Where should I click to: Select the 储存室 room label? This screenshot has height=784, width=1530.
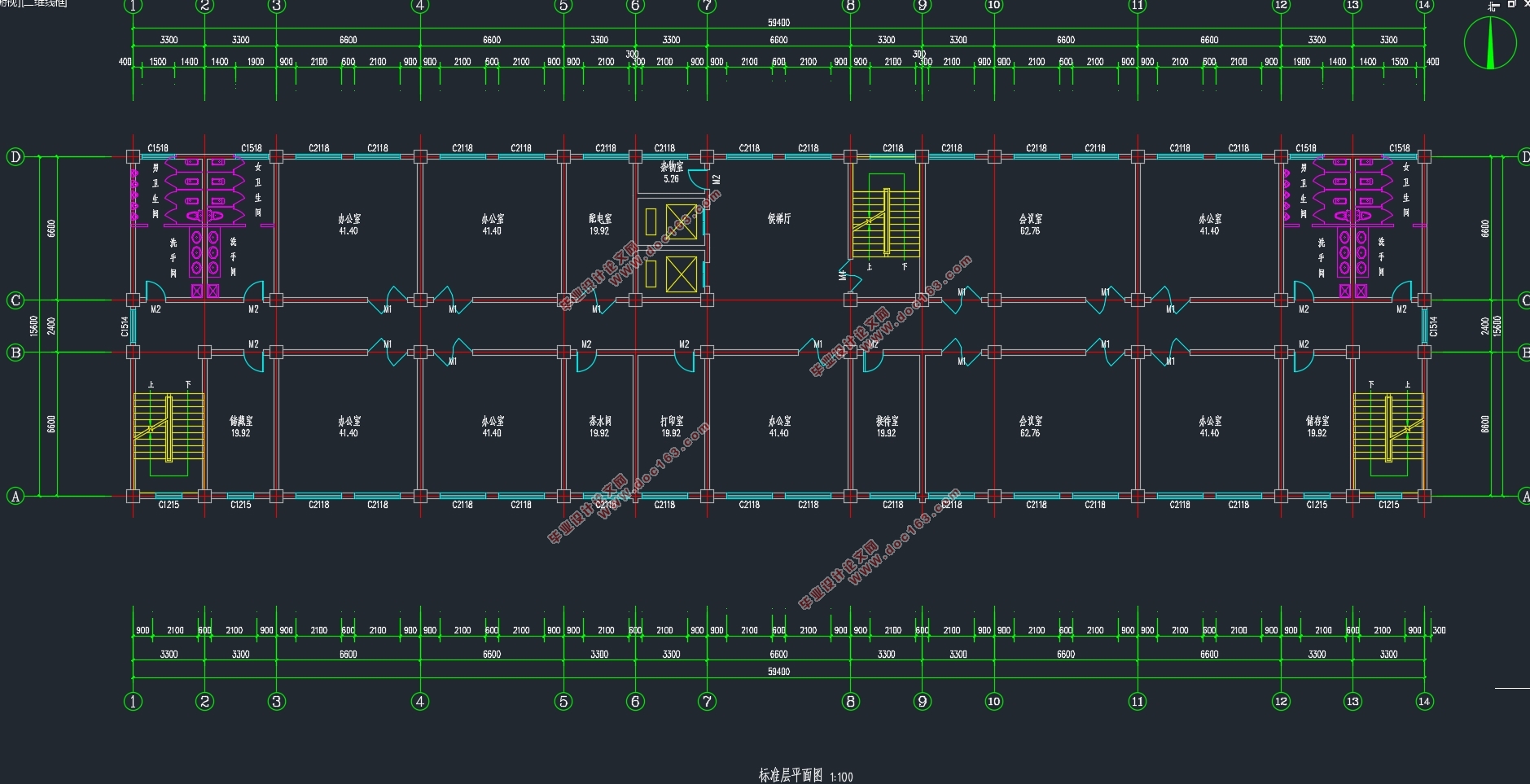[1317, 421]
